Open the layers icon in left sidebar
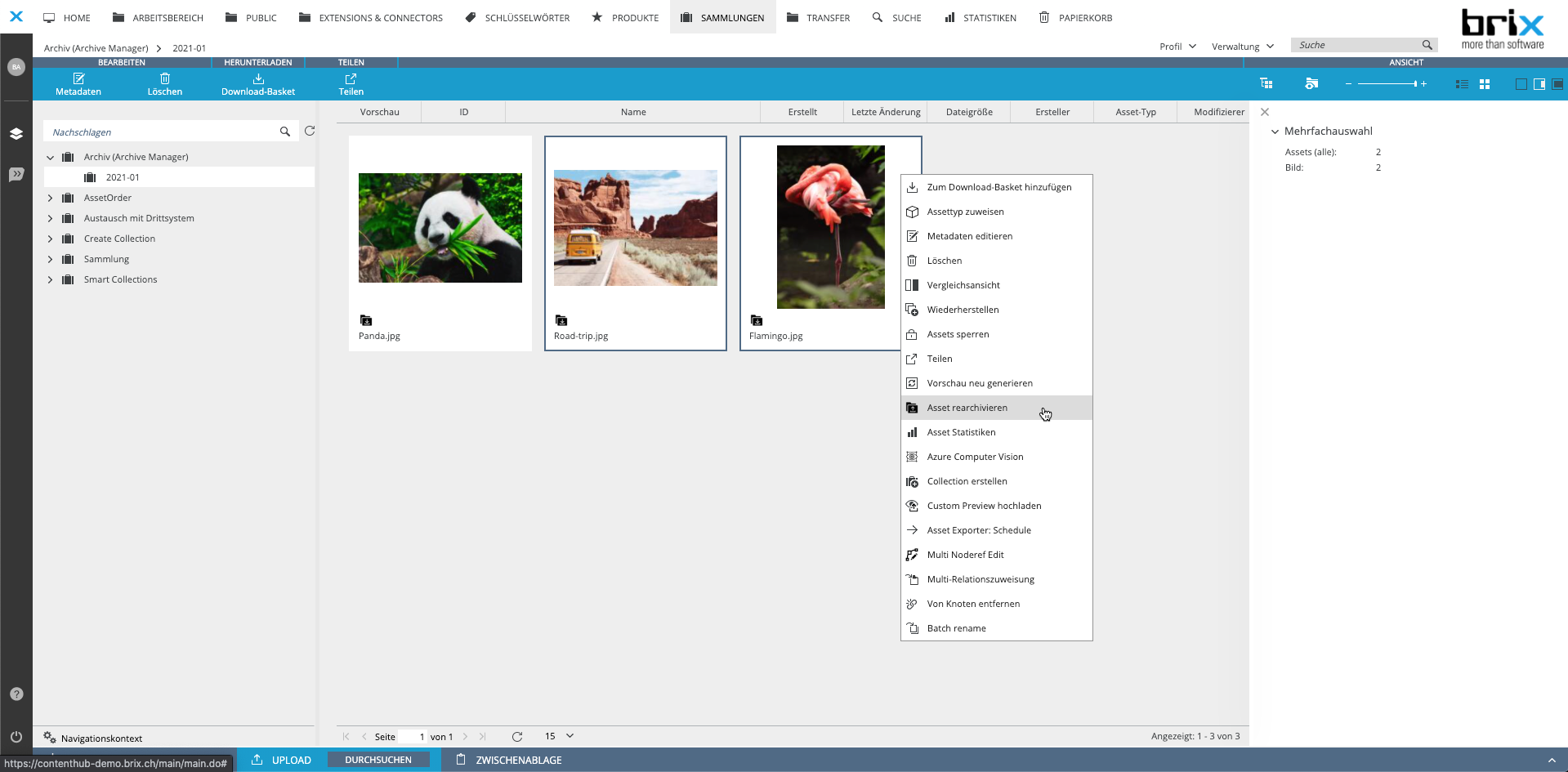Screen dimensions: 1568x772 (x=16, y=133)
